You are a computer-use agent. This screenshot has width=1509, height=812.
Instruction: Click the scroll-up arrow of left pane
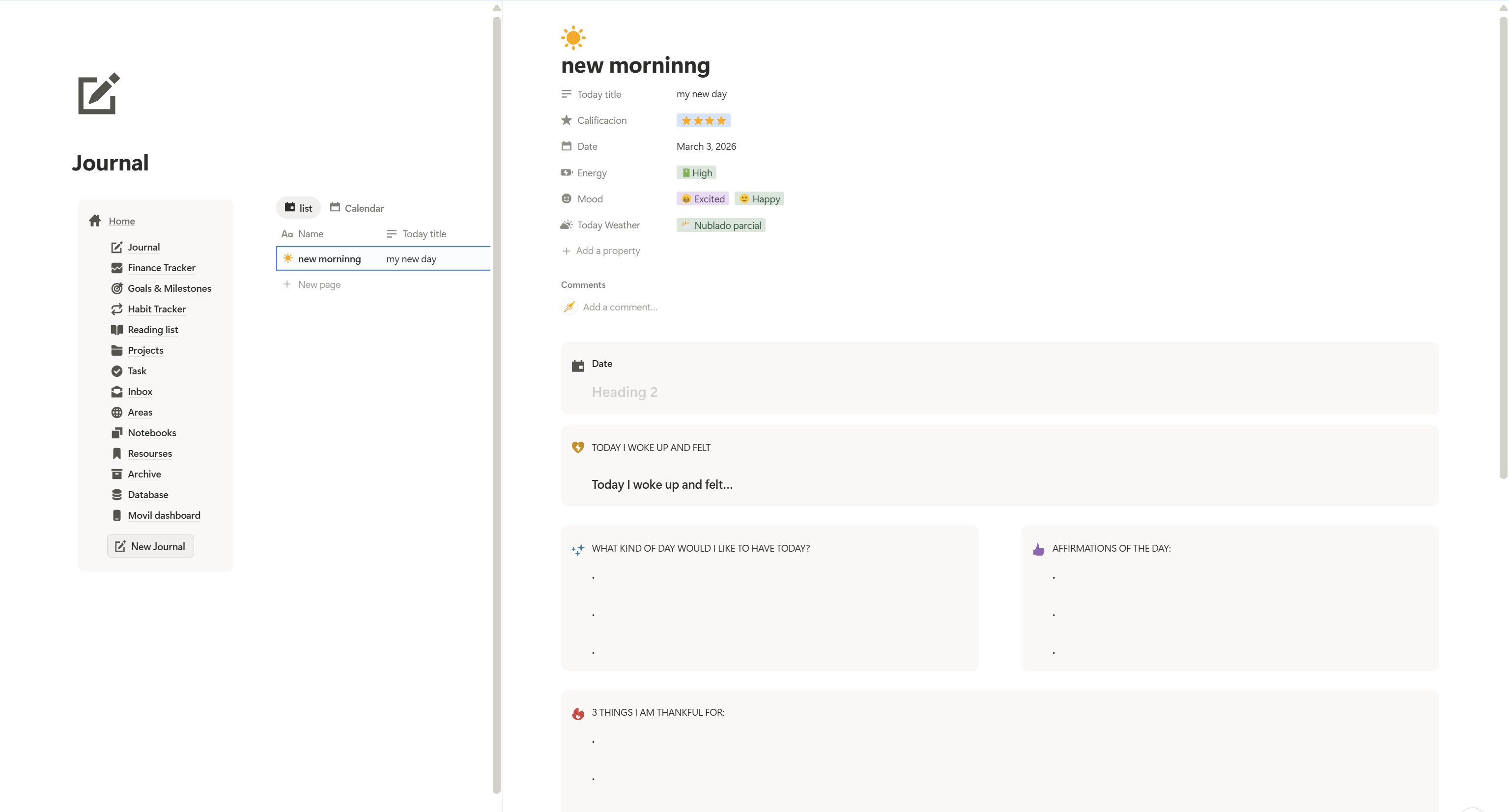pyautogui.click(x=496, y=7)
